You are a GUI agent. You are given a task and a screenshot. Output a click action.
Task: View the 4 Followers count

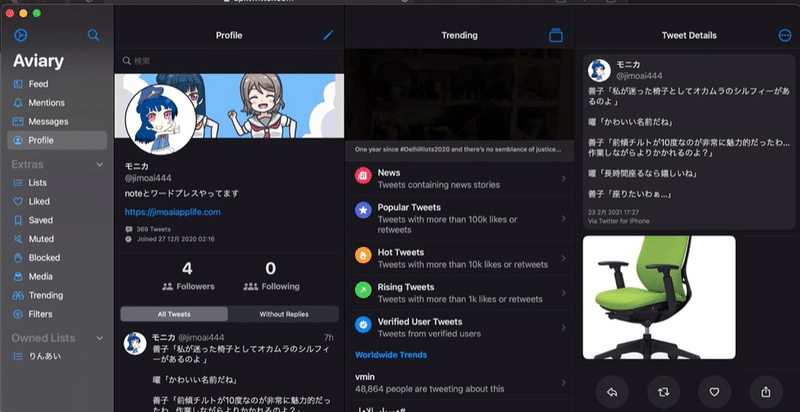tap(188, 277)
